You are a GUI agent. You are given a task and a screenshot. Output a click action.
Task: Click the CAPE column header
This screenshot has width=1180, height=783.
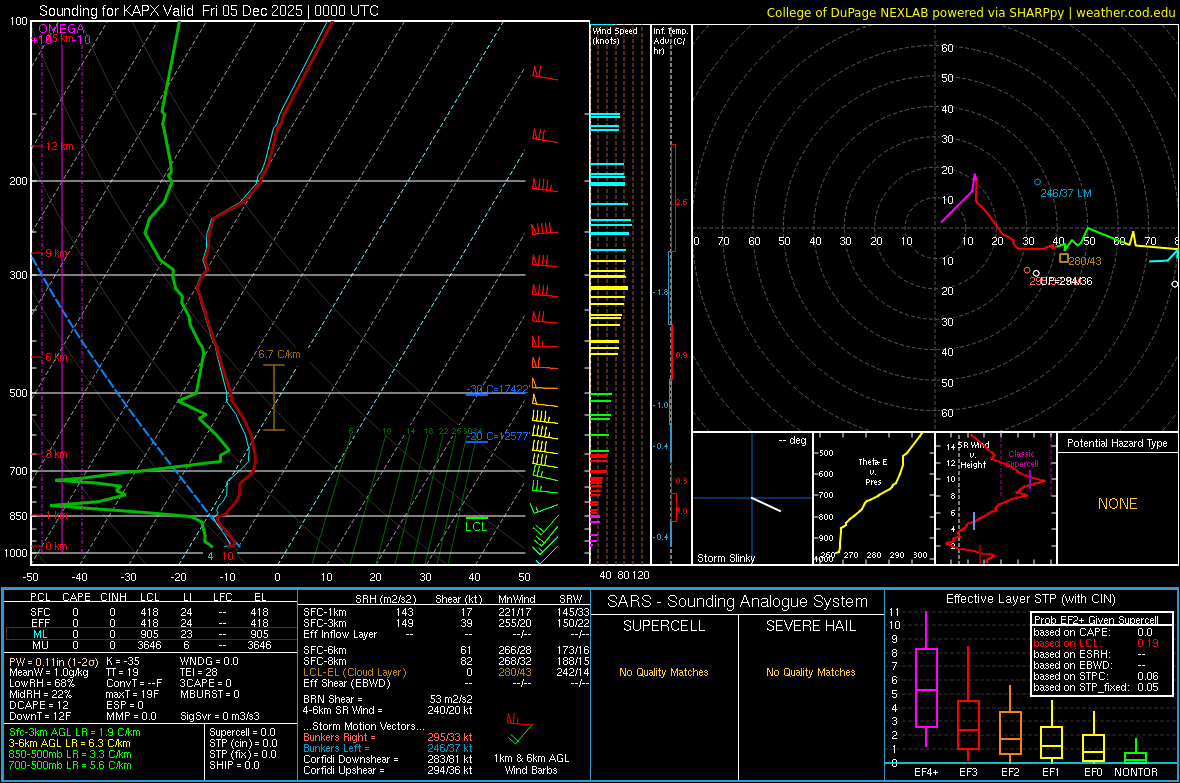pyautogui.click(x=76, y=597)
